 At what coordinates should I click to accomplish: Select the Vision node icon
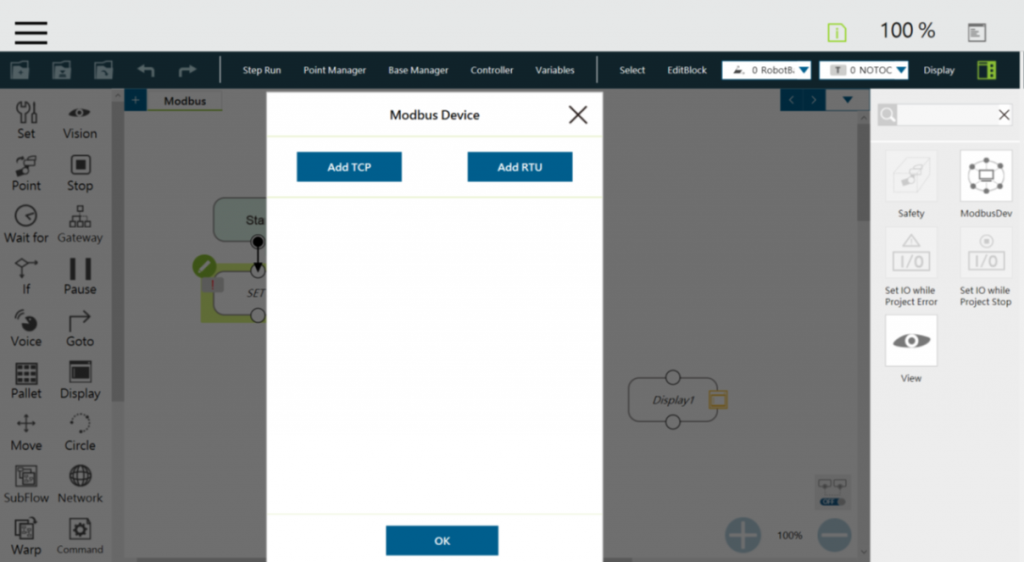click(80, 115)
